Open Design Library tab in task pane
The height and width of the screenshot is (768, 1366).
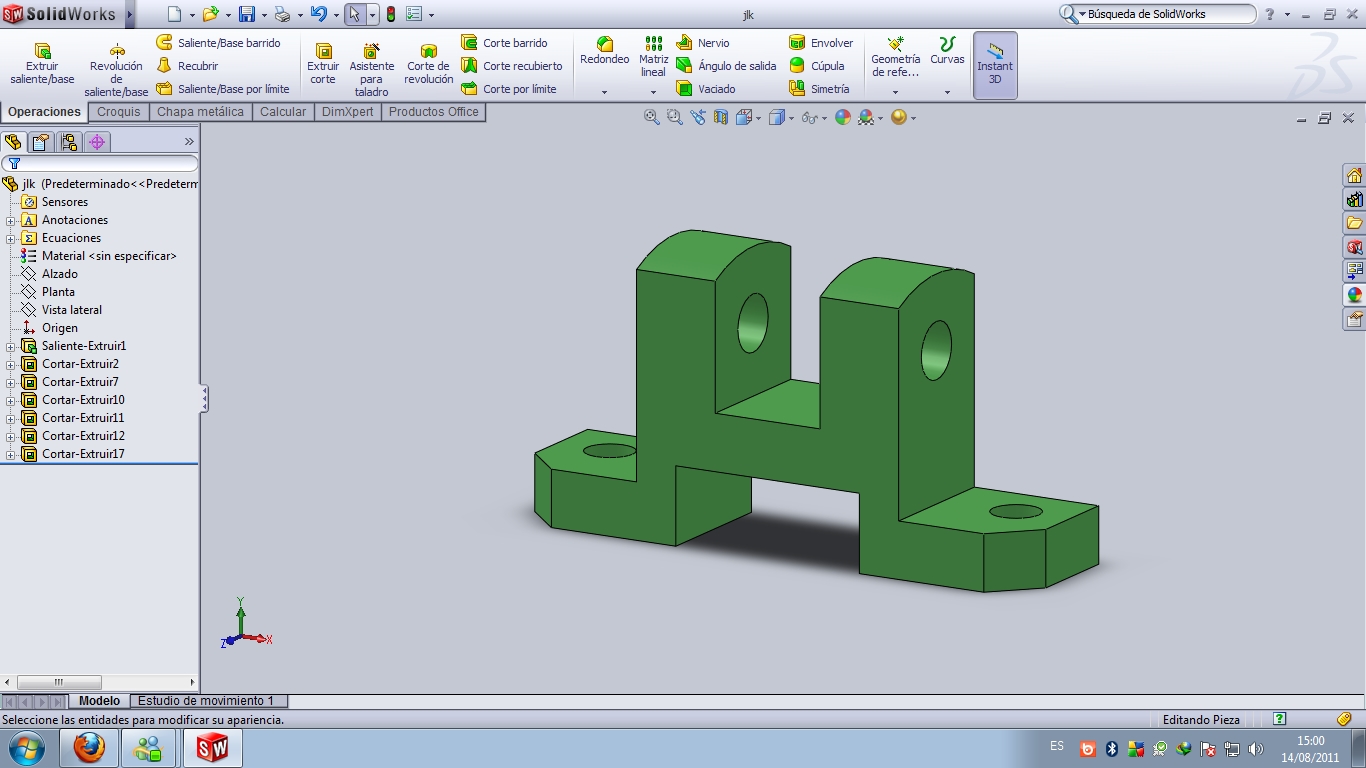pos(1354,200)
